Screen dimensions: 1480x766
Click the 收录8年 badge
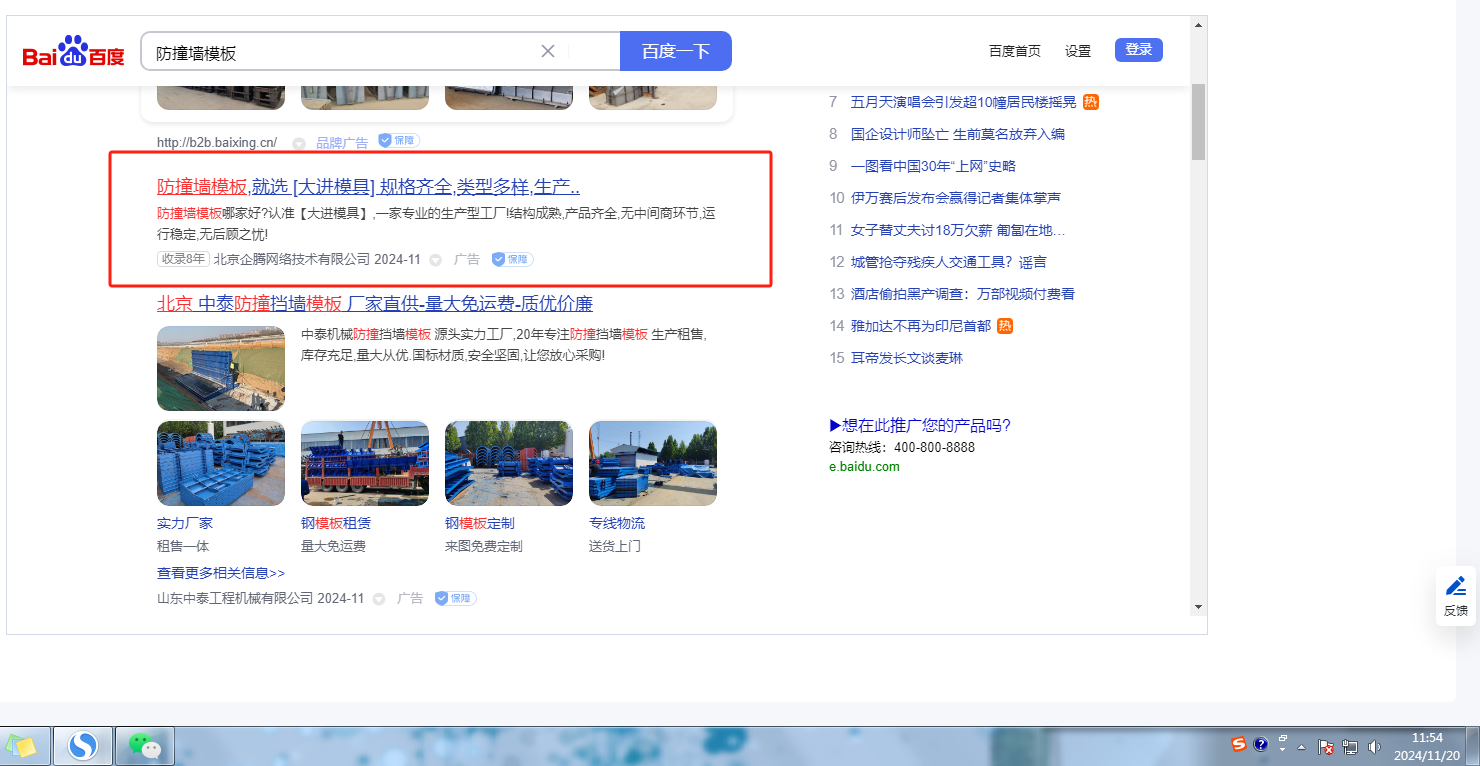pos(182,259)
